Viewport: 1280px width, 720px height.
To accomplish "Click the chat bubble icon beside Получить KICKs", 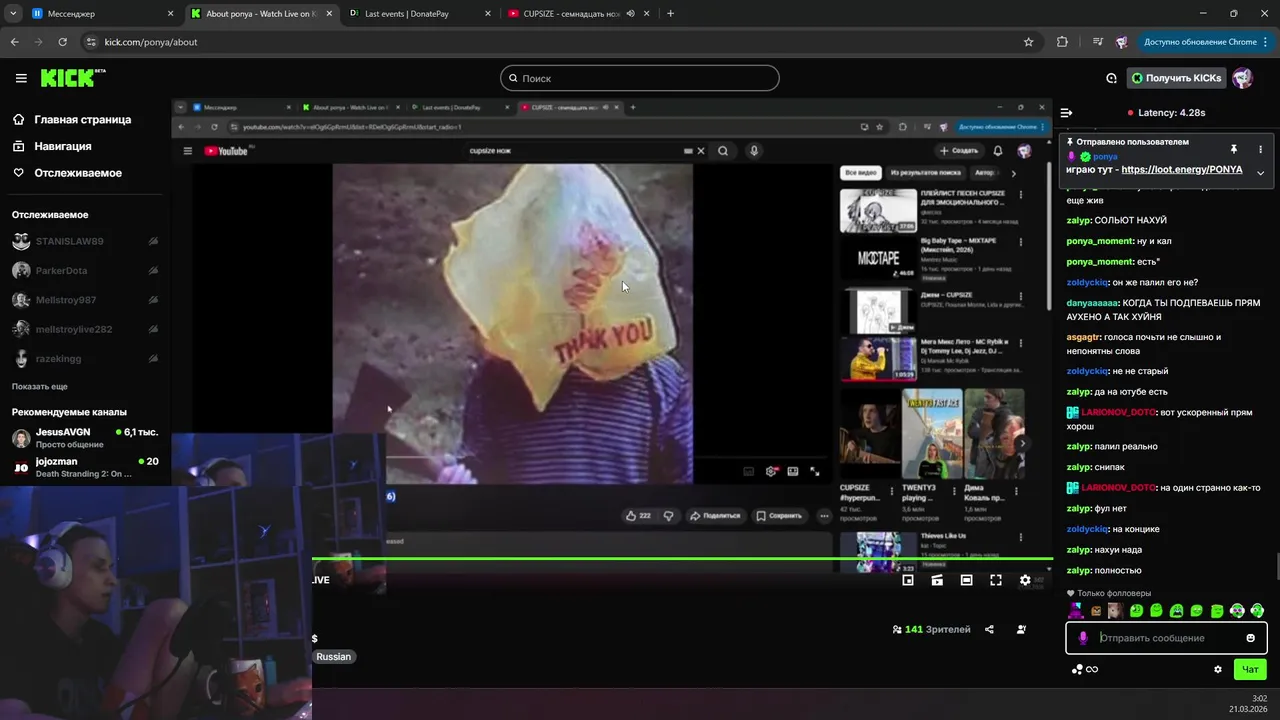I will coord(1111,78).
